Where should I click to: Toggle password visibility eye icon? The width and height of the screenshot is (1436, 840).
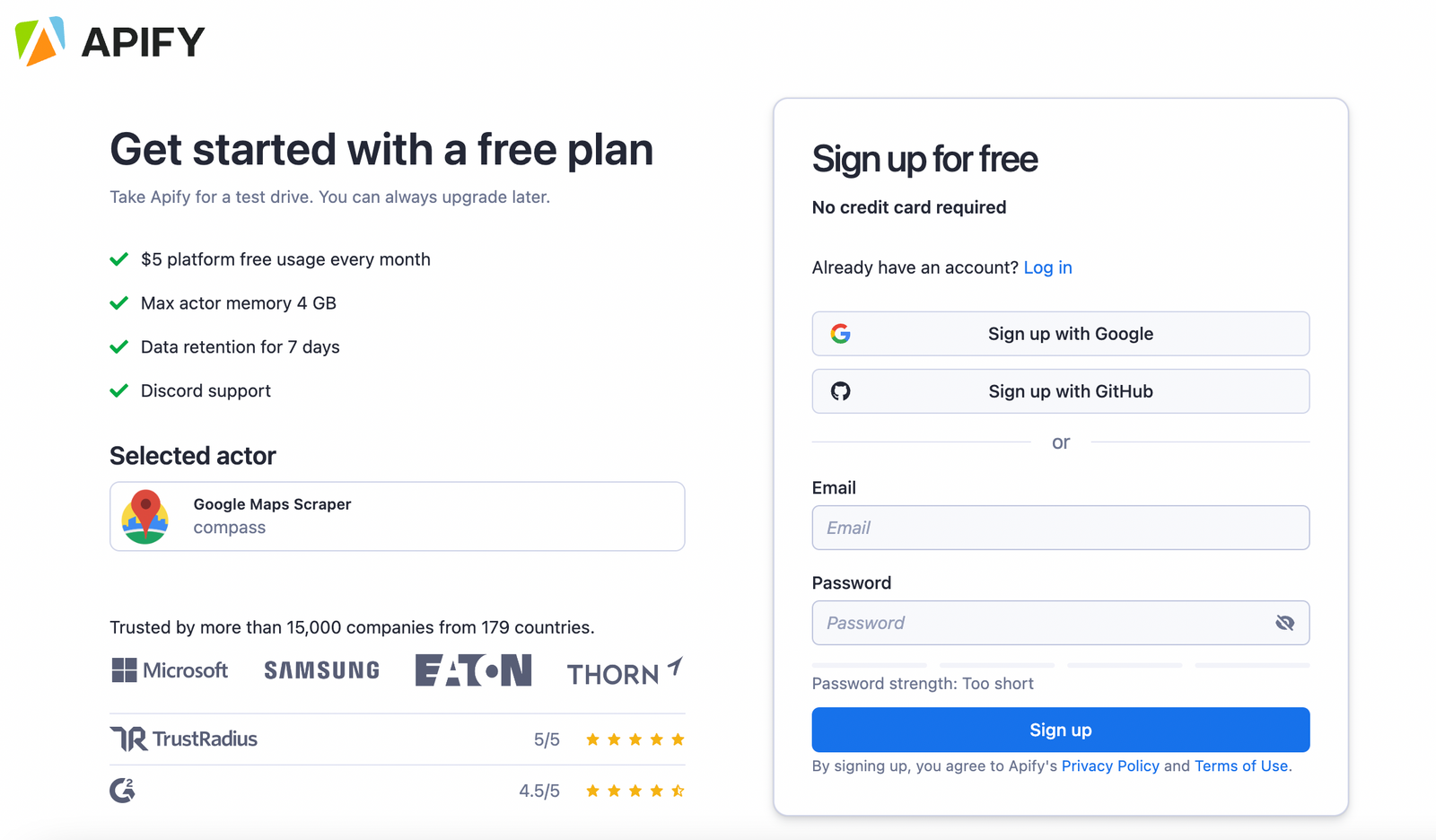click(x=1284, y=623)
